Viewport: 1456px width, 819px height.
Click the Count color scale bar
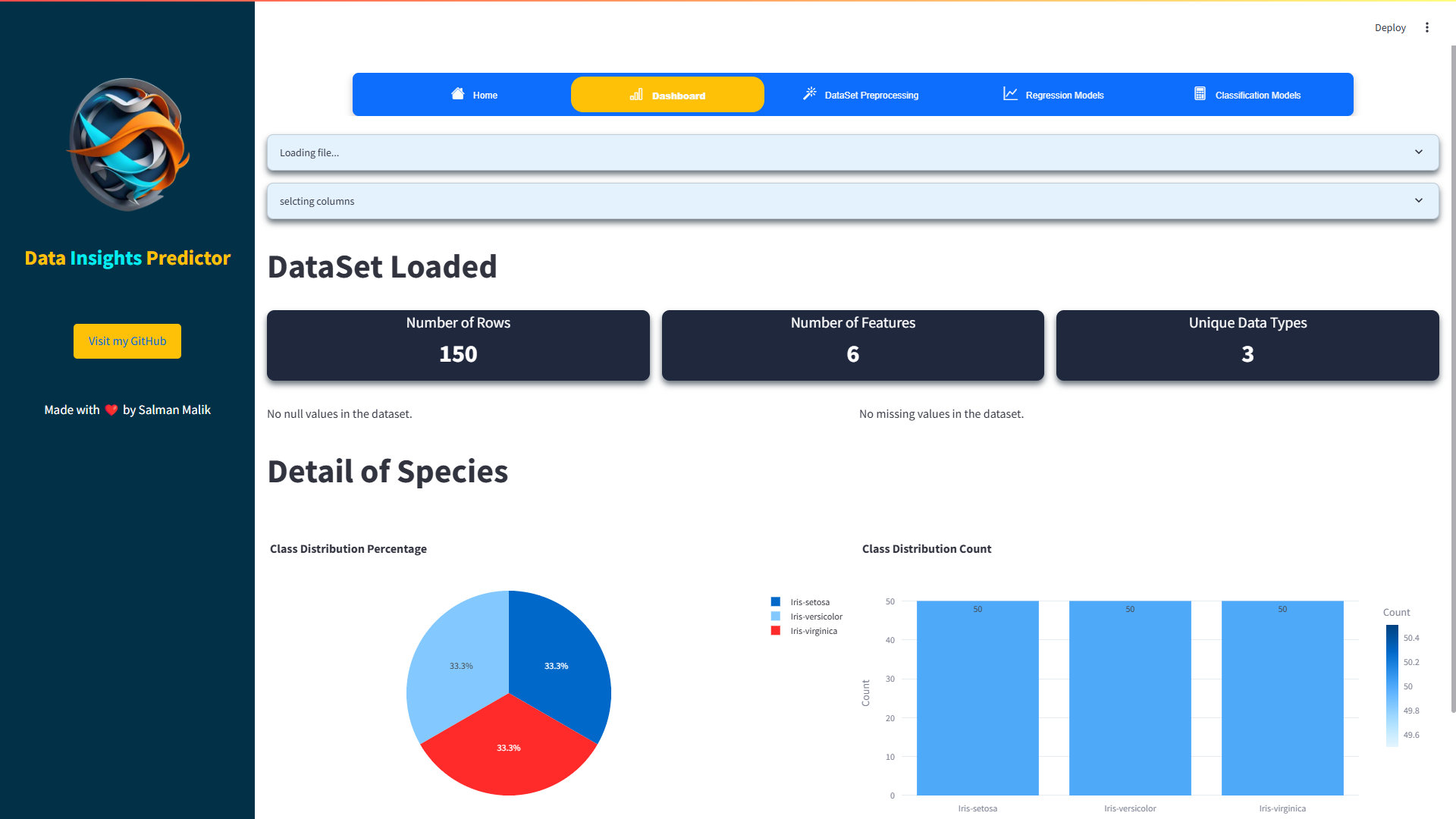[1392, 686]
